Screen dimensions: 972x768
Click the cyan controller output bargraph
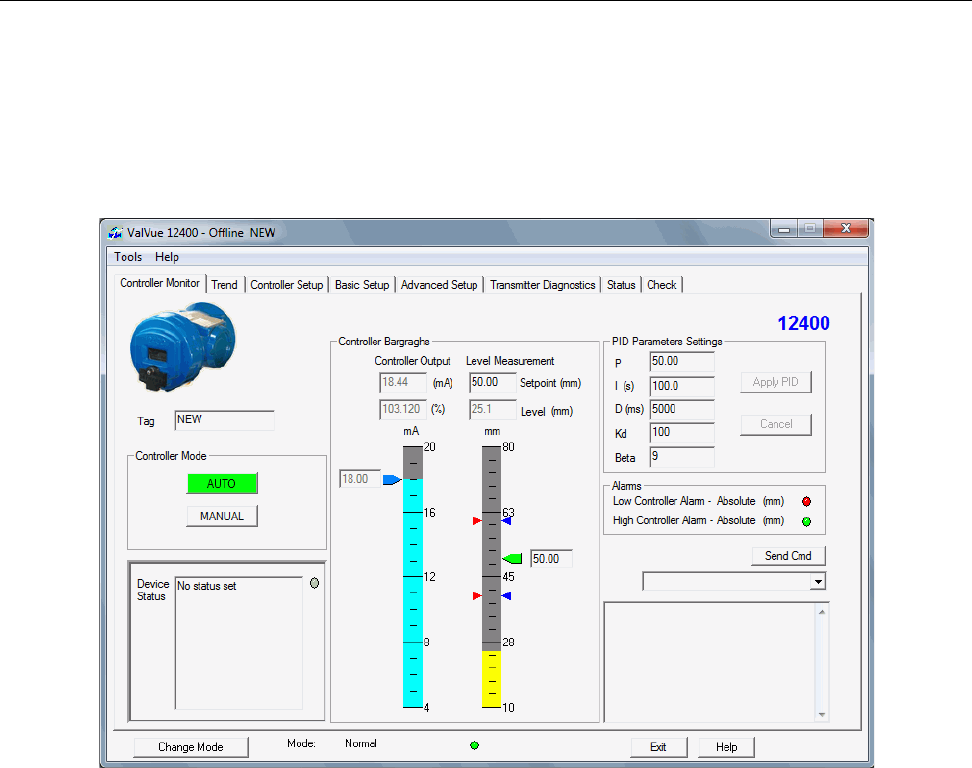click(x=413, y=593)
